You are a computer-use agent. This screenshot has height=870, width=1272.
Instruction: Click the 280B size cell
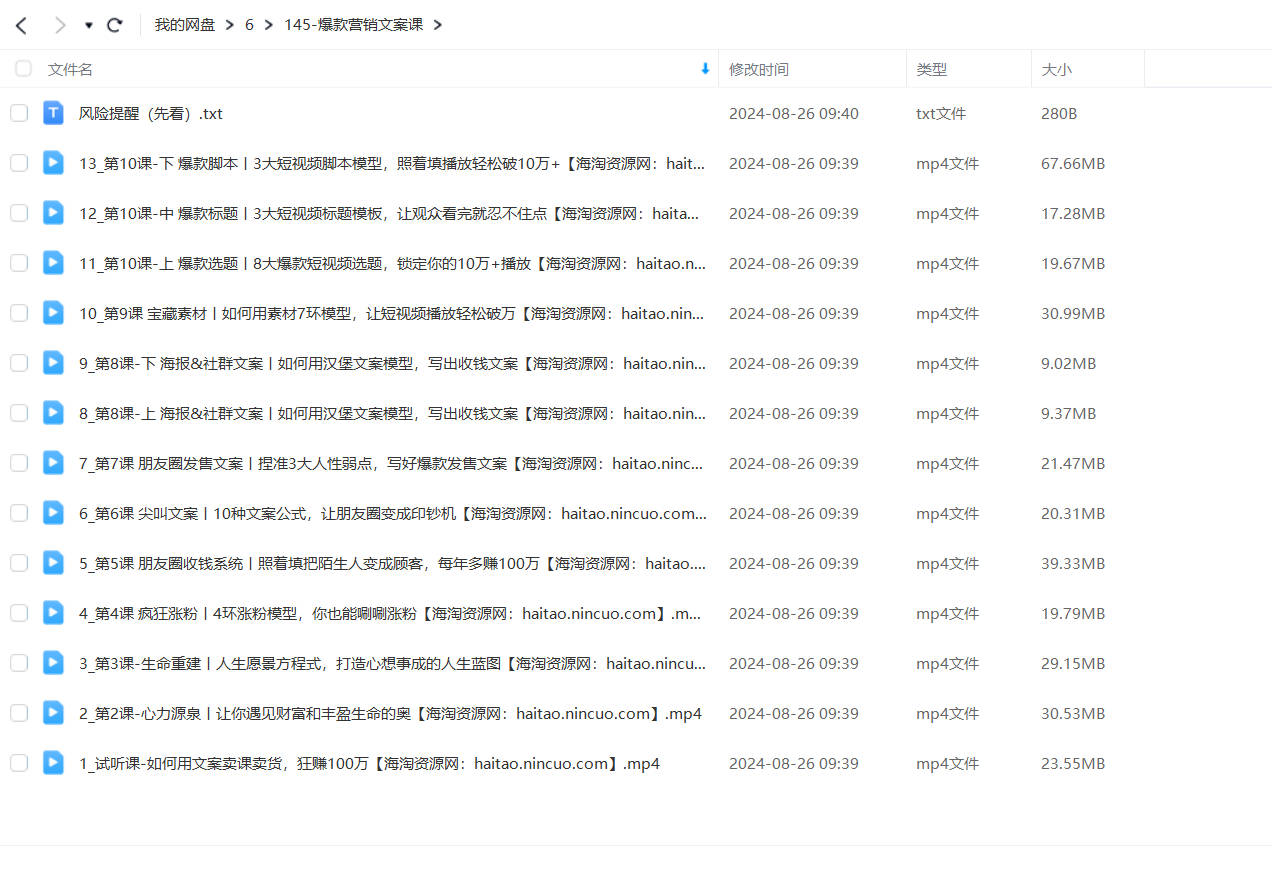coord(1059,113)
